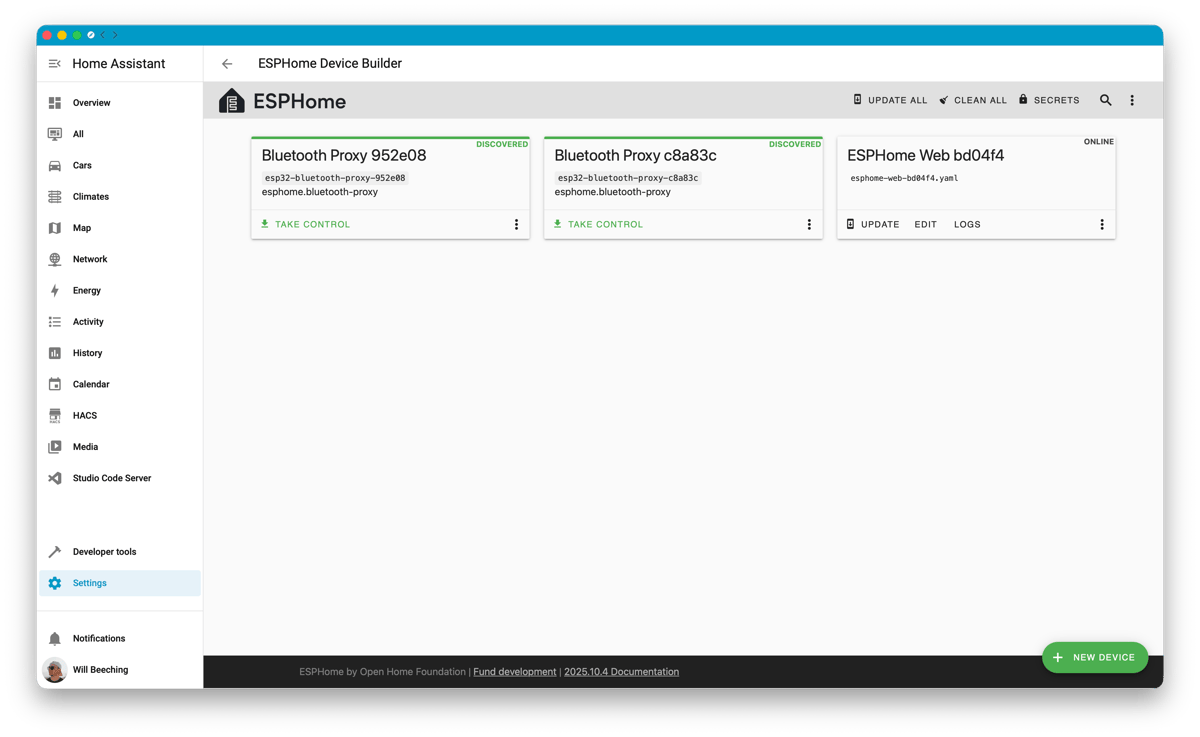The image size is (1200, 737).
Task: Navigate forward with window title bar chevron
Action: tap(115, 35)
